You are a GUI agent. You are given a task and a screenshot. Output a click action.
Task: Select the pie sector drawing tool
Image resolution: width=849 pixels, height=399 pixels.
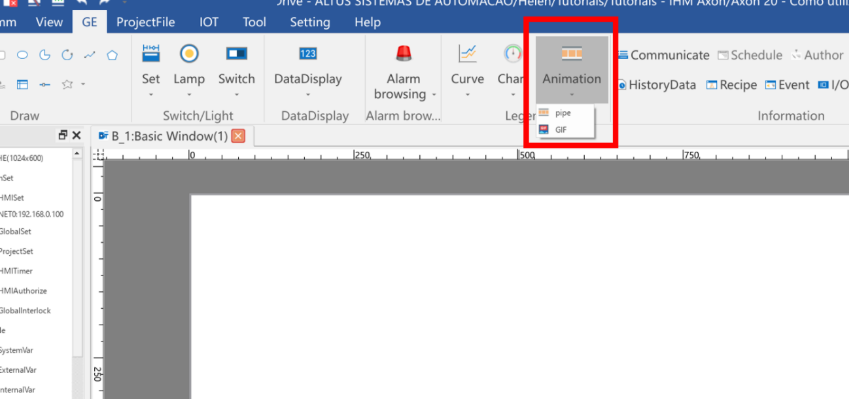coord(45,55)
